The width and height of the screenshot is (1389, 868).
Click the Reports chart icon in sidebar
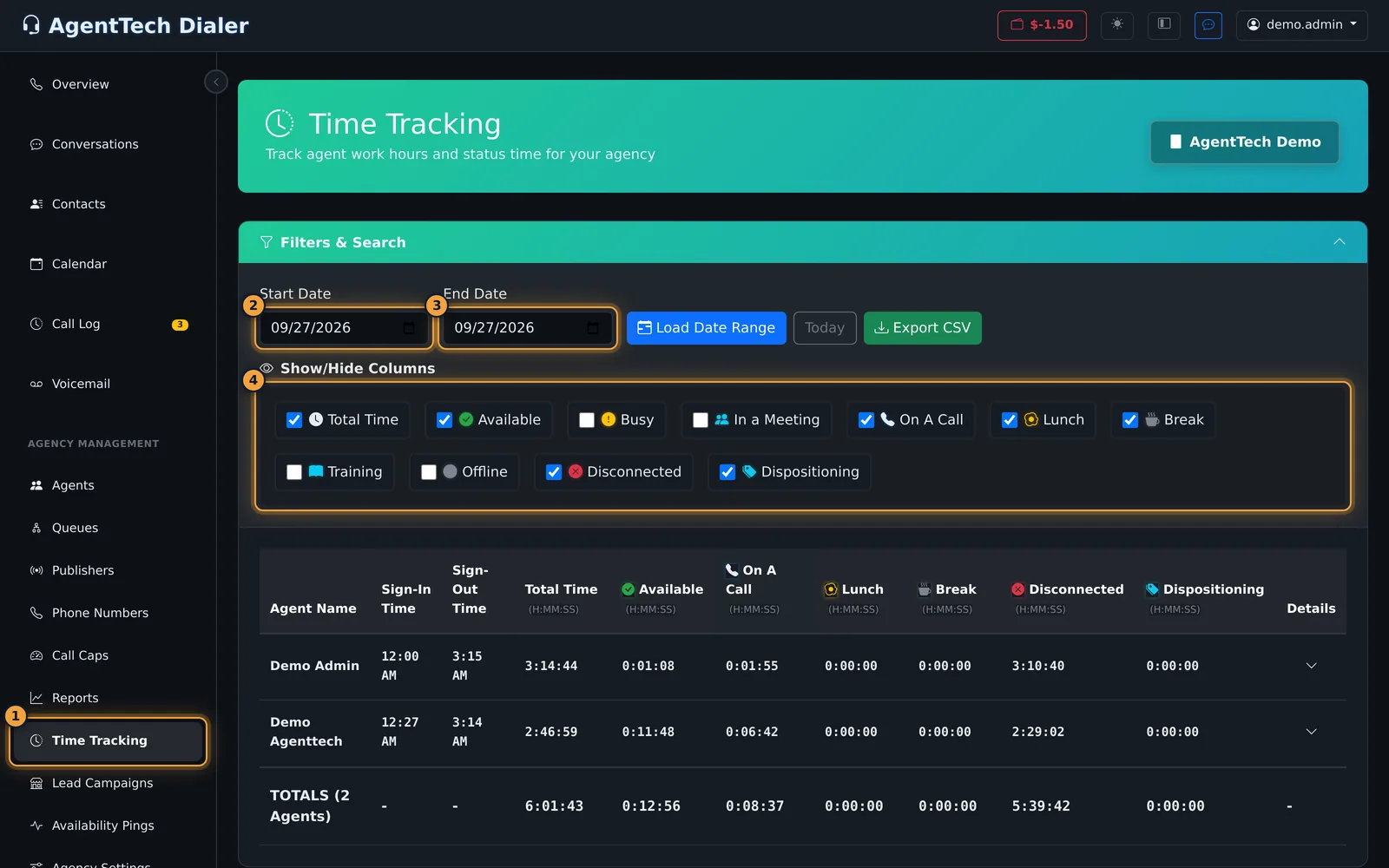[x=36, y=698]
